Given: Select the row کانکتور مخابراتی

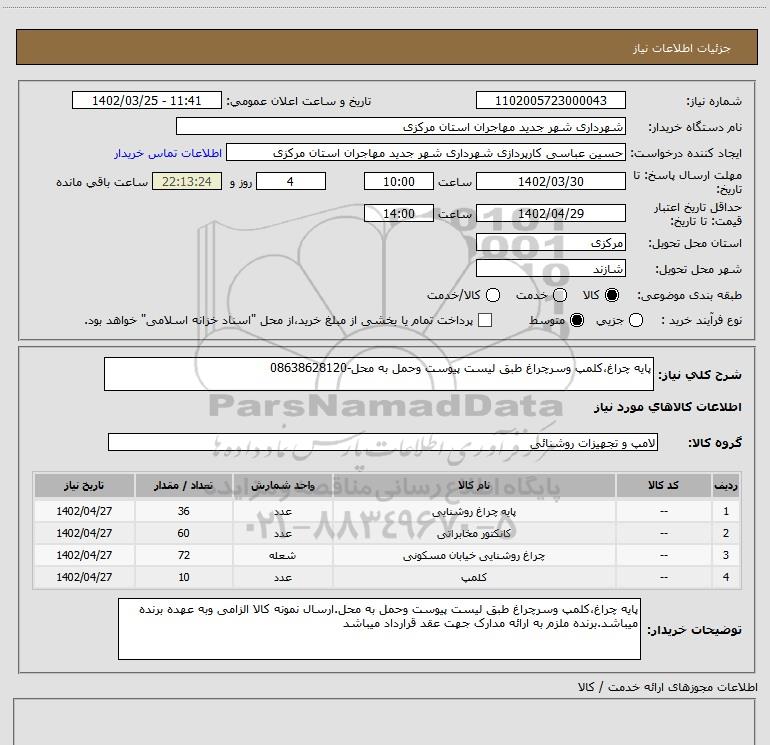Looking at the screenshot, I should tap(387, 533).
